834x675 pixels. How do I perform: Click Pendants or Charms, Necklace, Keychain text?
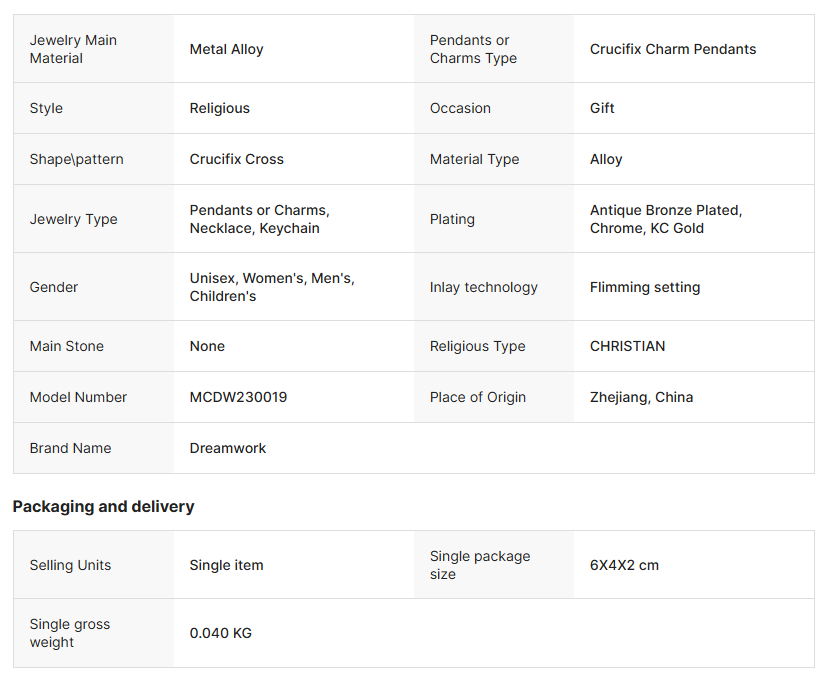[260, 219]
